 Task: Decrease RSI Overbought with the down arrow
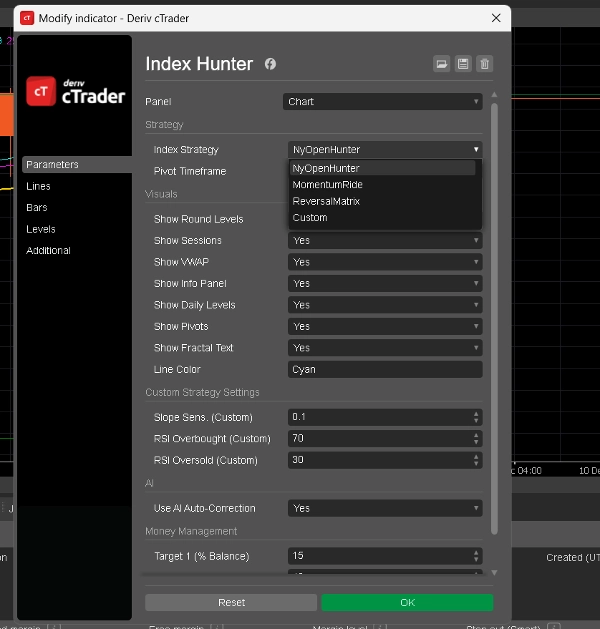click(476, 442)
